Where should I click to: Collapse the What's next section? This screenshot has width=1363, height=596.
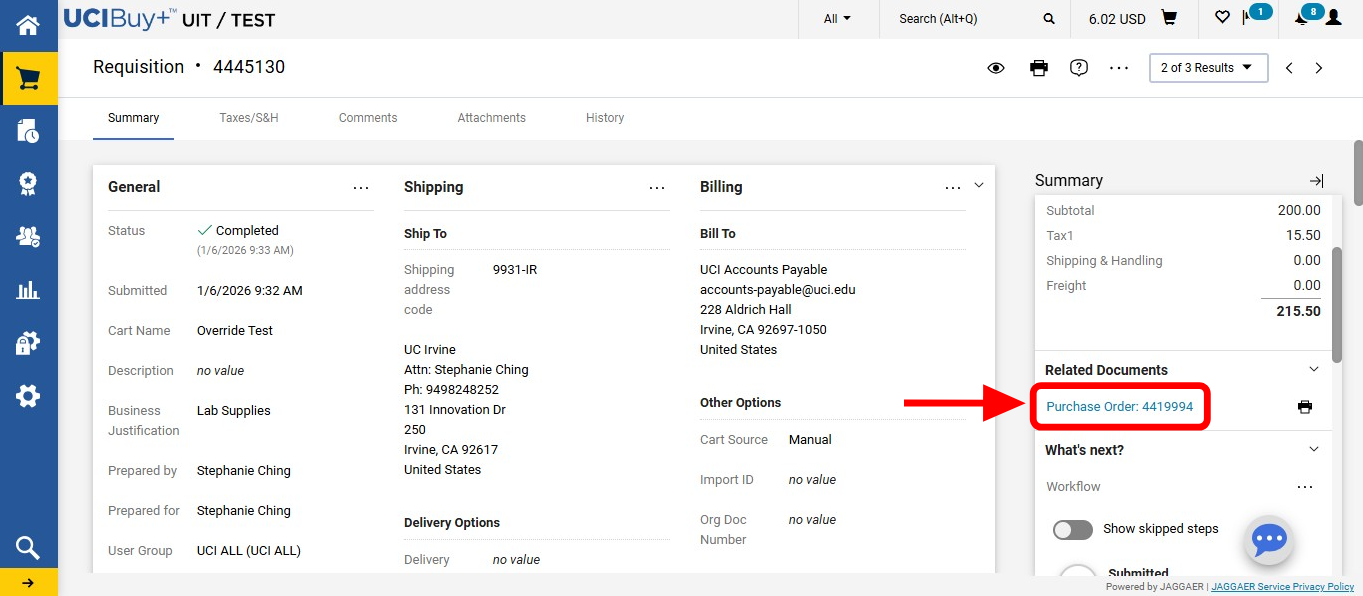[x=1313, y=449]
